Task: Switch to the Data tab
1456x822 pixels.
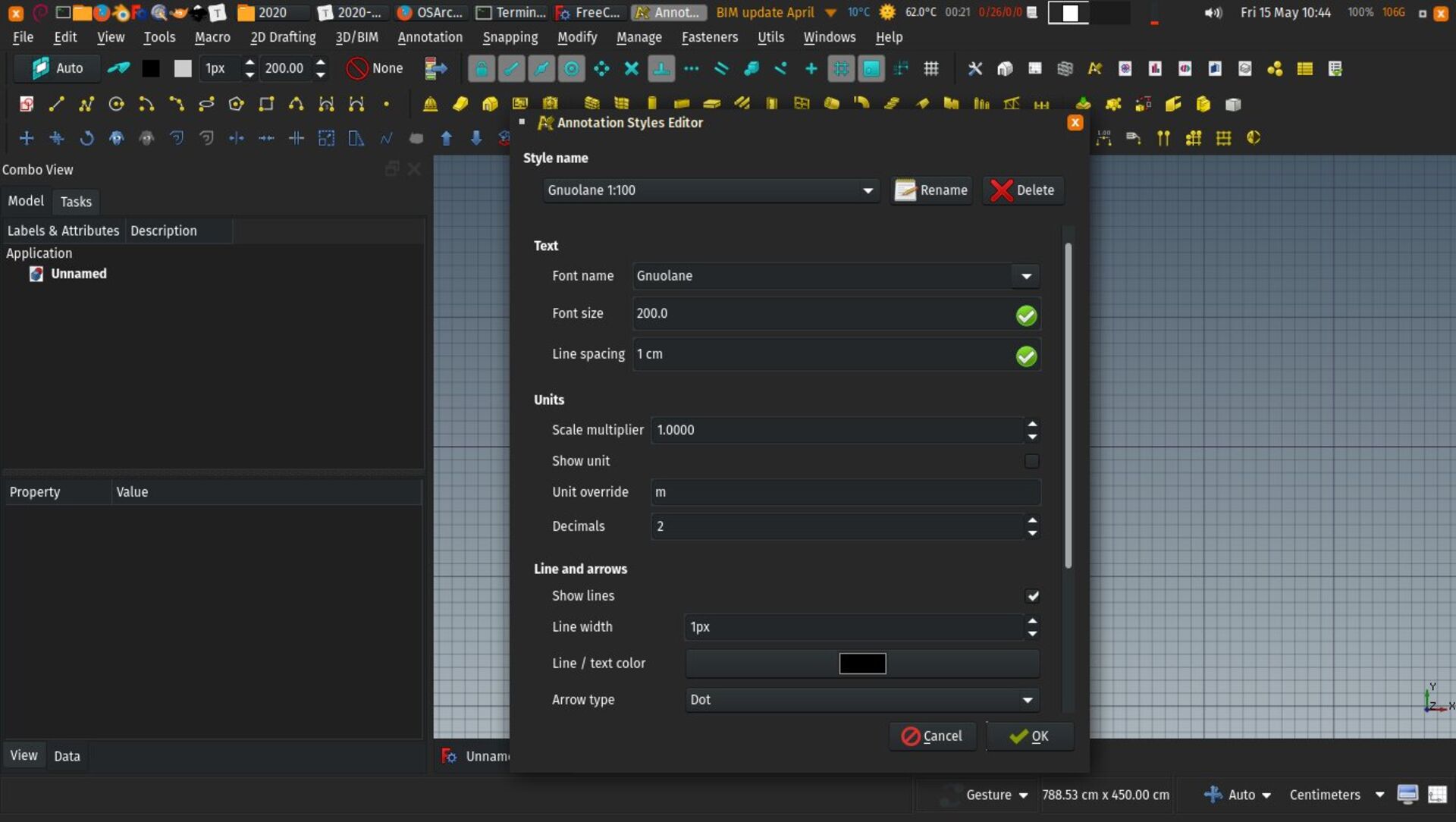Action: [x=67, y=756]
